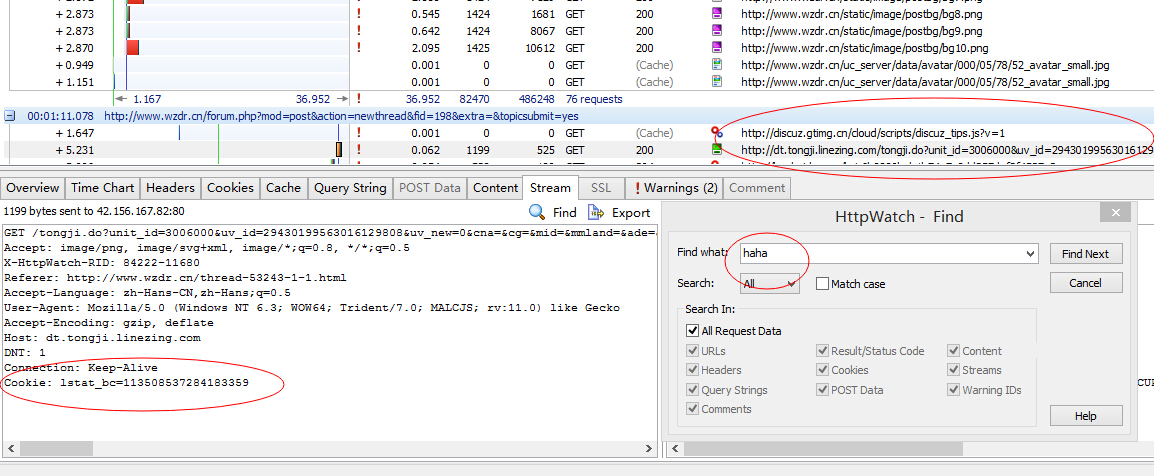Click the red warning mark on bg10.png row

pyautogui.click(x=358, y=48)
